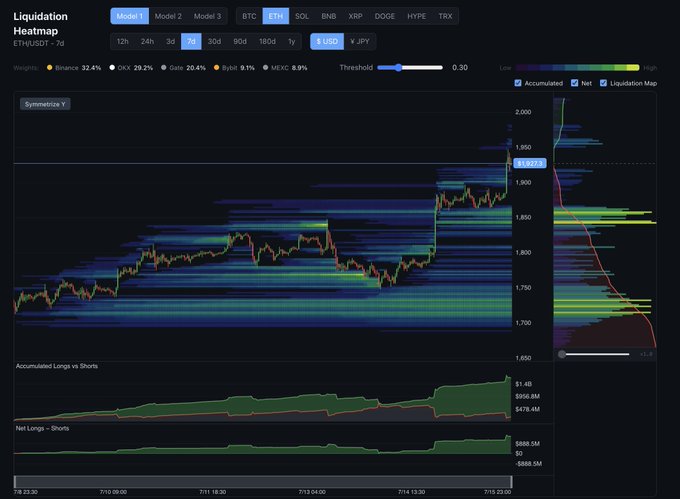Click the $1,927.3 current price label
The image size is (680, 499).
[x=530, y=163]
